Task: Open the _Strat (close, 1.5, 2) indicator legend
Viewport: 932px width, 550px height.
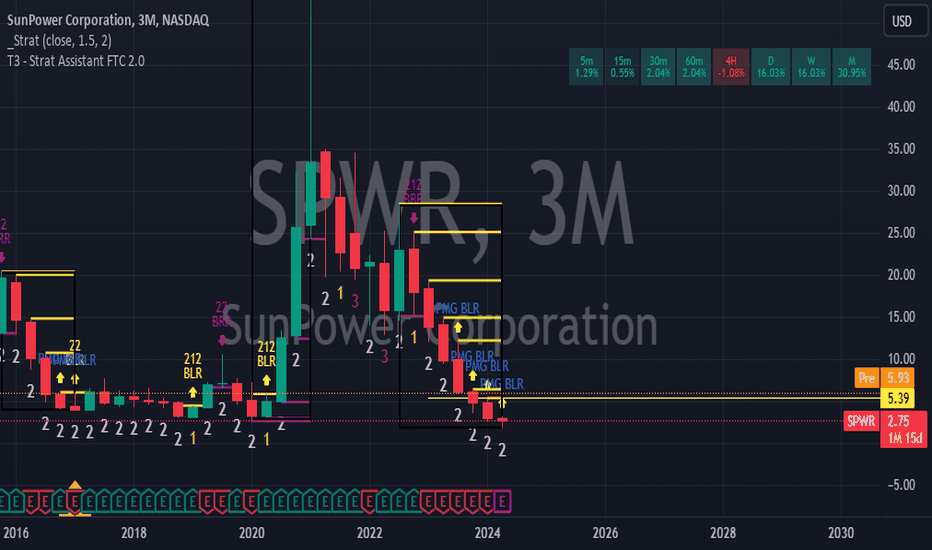Action: [x=59, y=40]
